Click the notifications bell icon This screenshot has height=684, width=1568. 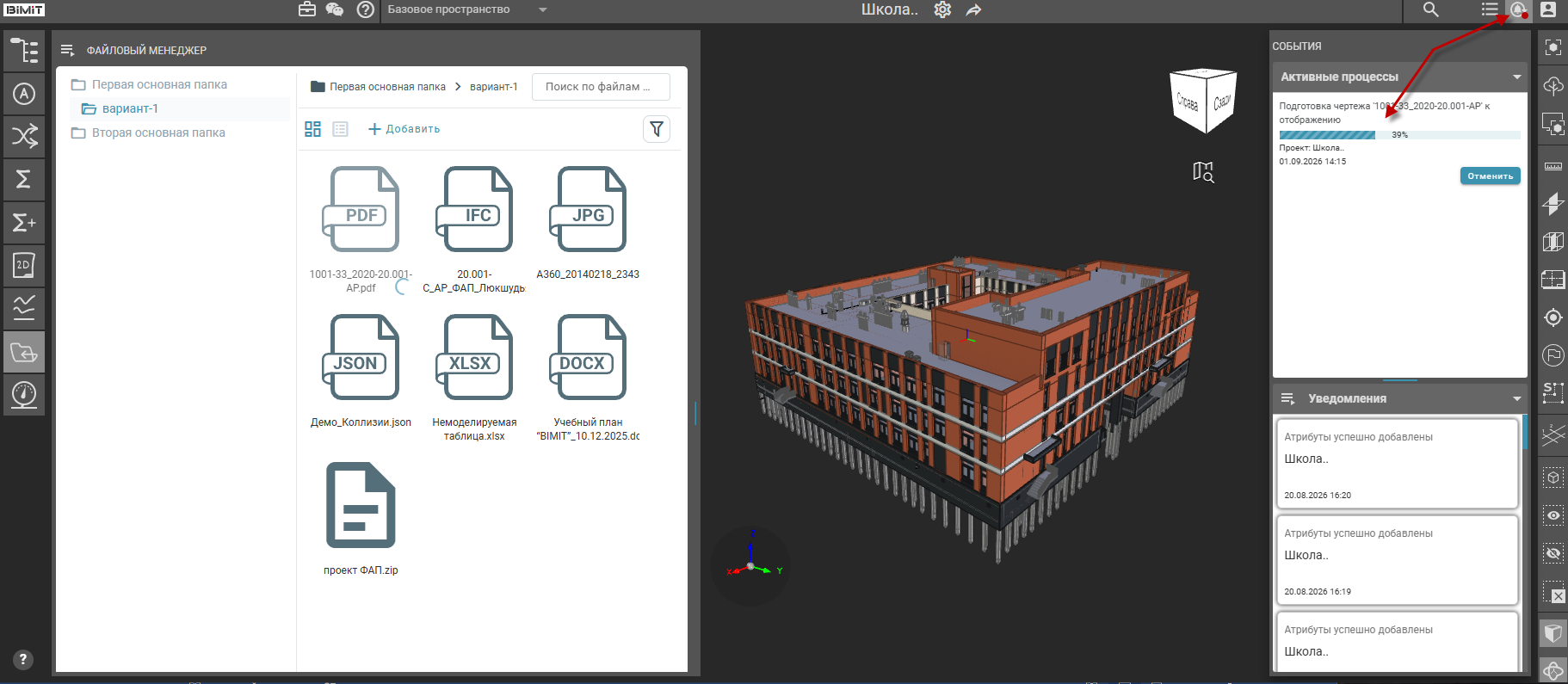[1518, 9]
